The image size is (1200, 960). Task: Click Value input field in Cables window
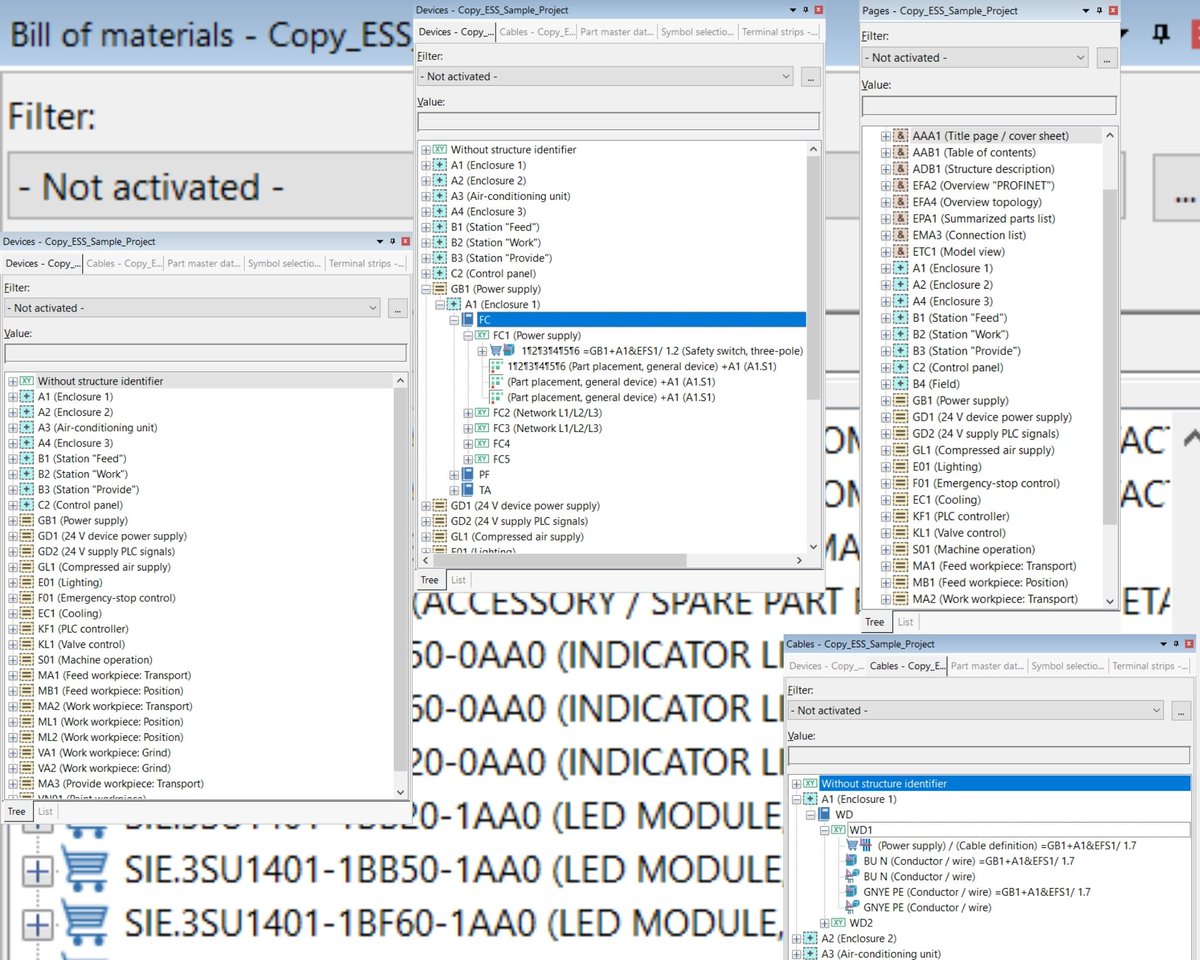(989, 755)
